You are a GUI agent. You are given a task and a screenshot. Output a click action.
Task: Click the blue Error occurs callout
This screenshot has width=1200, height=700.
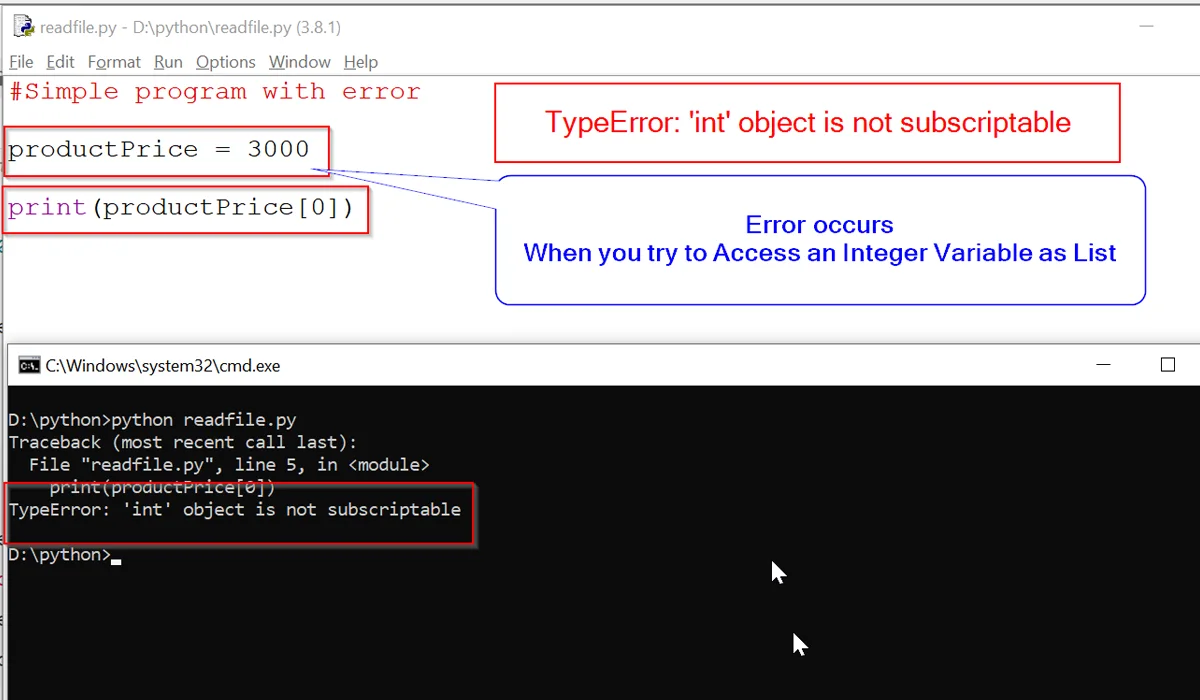819,239
